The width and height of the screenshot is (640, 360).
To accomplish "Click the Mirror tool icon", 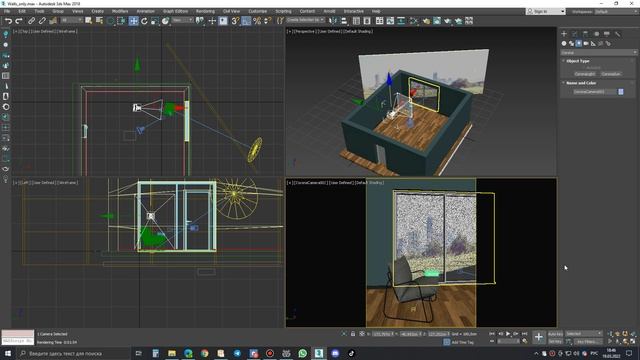I will (333, 20).
